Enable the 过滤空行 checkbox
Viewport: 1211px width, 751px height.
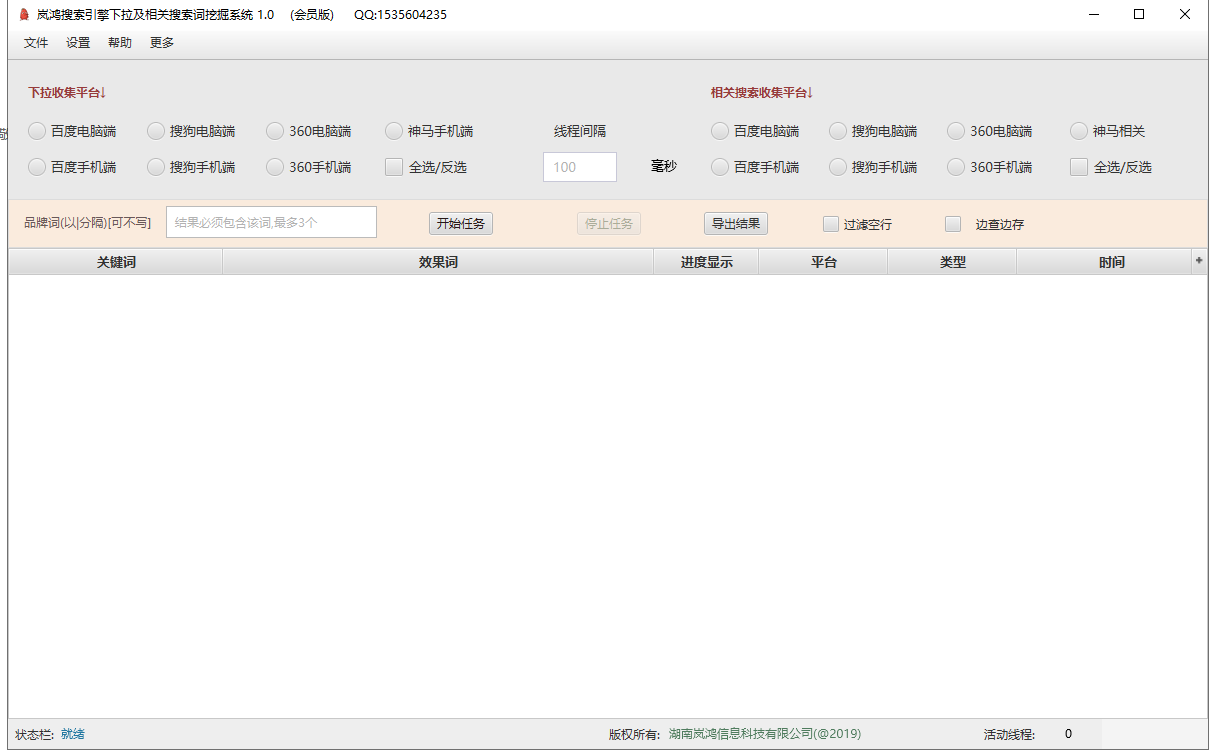click(831, 224)
